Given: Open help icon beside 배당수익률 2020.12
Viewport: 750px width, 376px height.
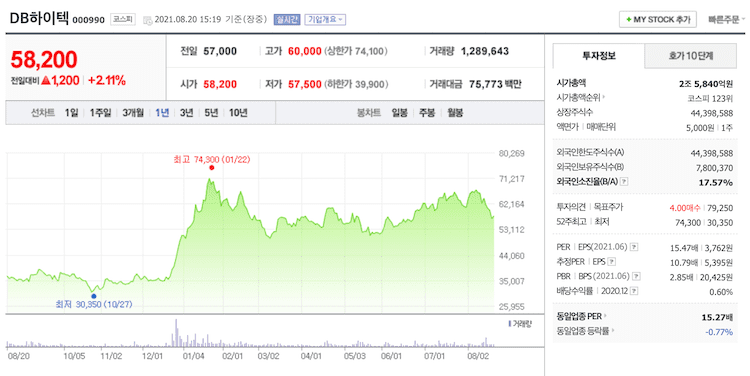Looking at the screenshot, I should tap(634, 291).
